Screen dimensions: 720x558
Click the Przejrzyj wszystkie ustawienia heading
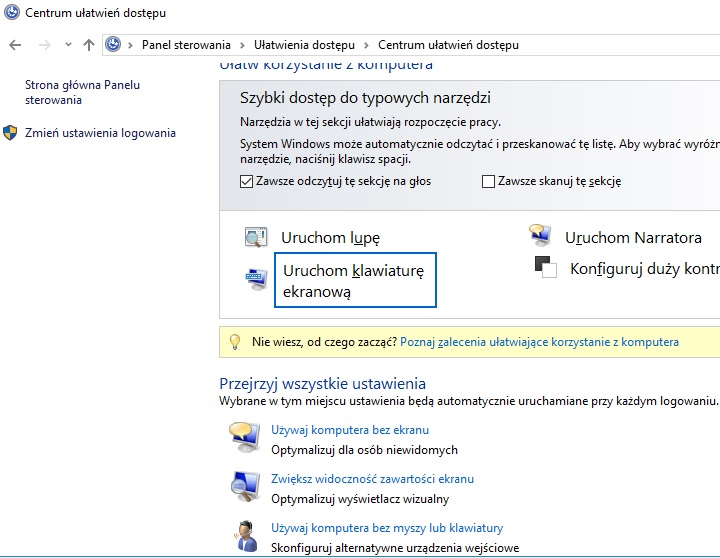(322, 383)
